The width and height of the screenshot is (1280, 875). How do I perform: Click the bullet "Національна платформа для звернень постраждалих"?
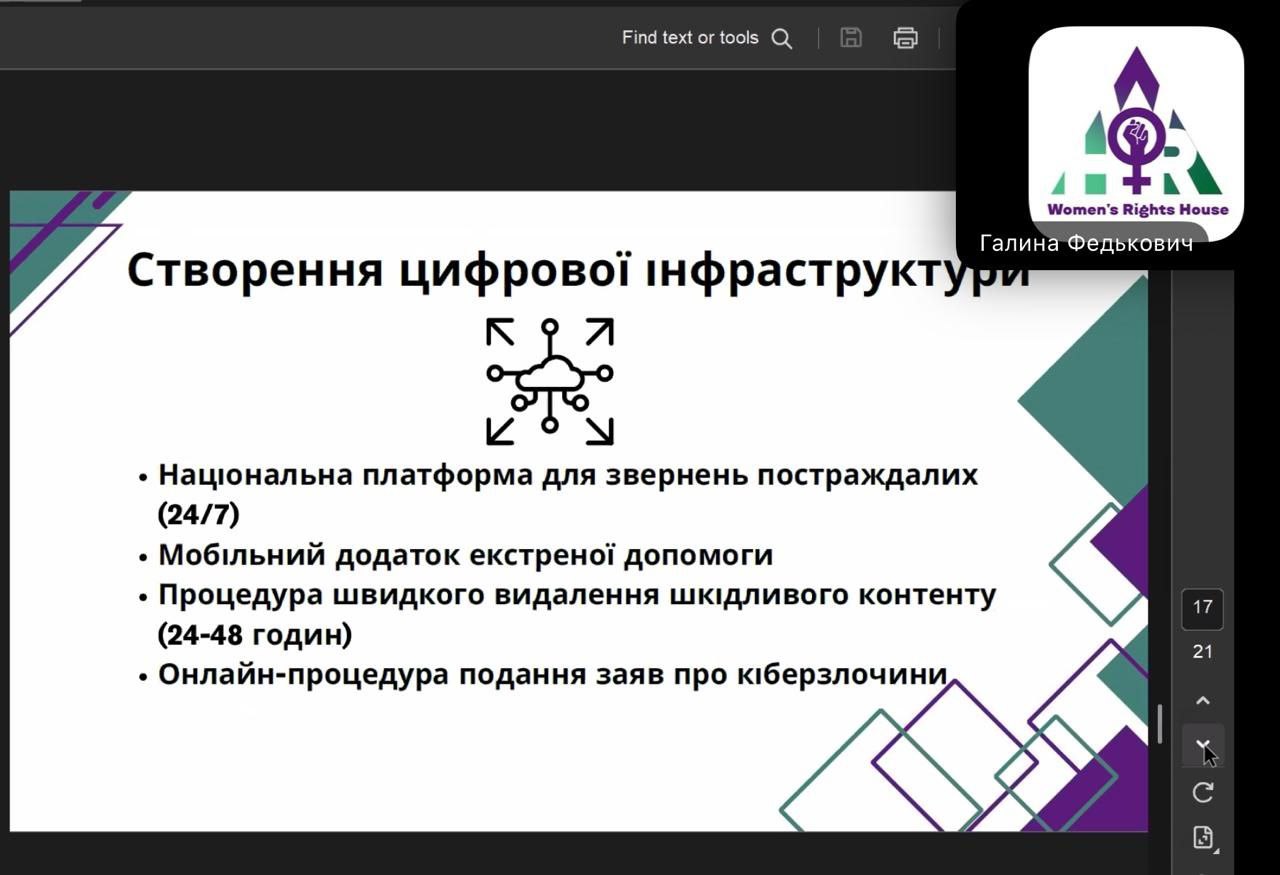(x=567, y=475)
